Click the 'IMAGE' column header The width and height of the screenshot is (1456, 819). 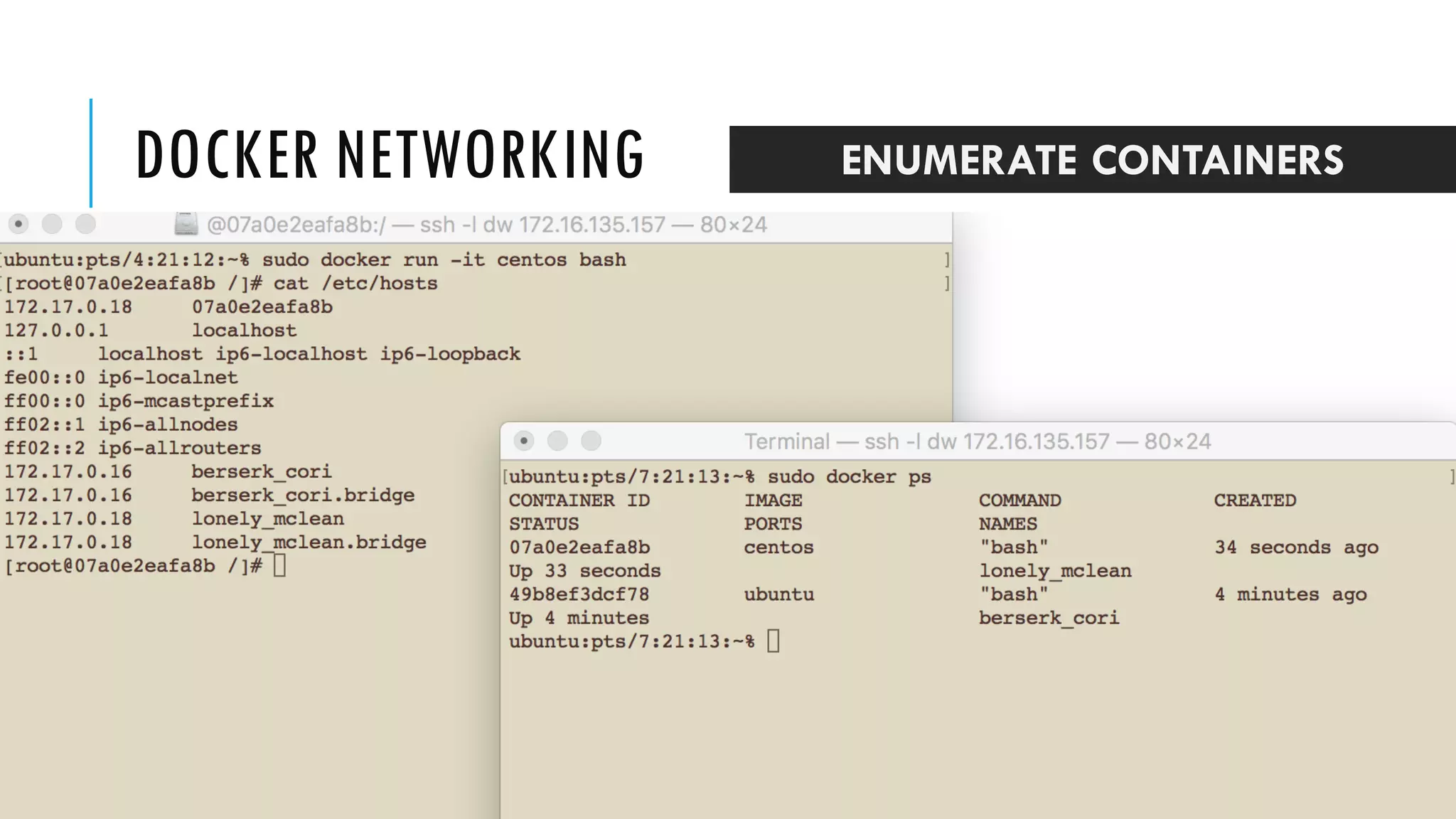[773, 500]
